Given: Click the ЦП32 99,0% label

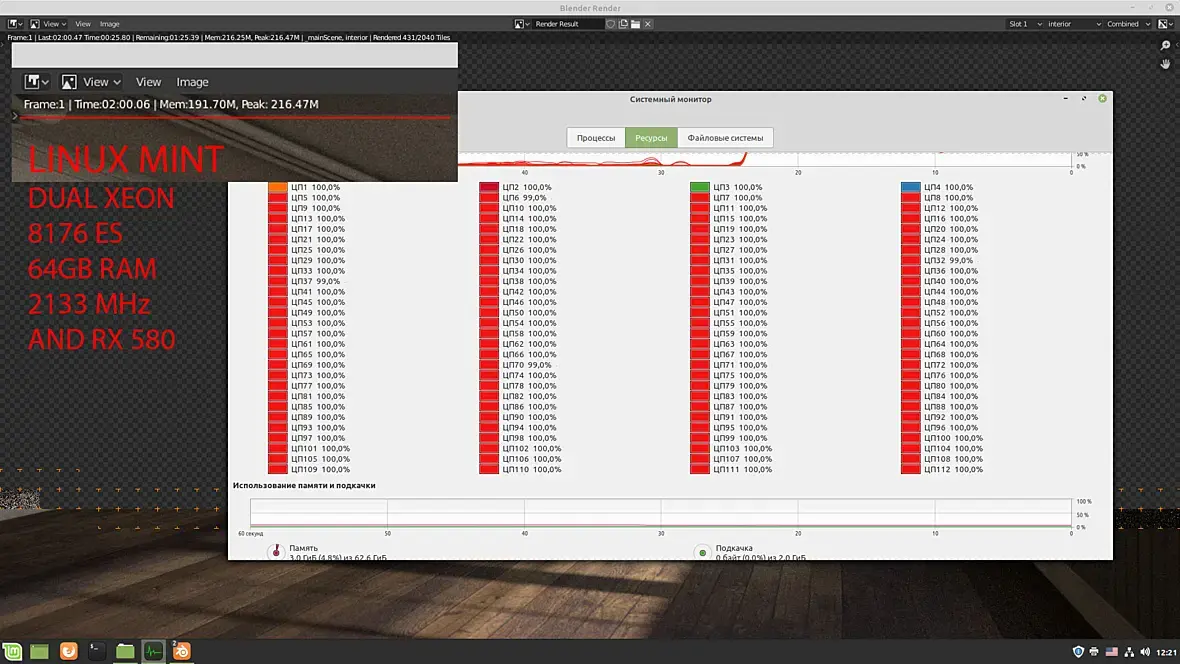Looking at the screenshot, I should (x=948, y=260).
